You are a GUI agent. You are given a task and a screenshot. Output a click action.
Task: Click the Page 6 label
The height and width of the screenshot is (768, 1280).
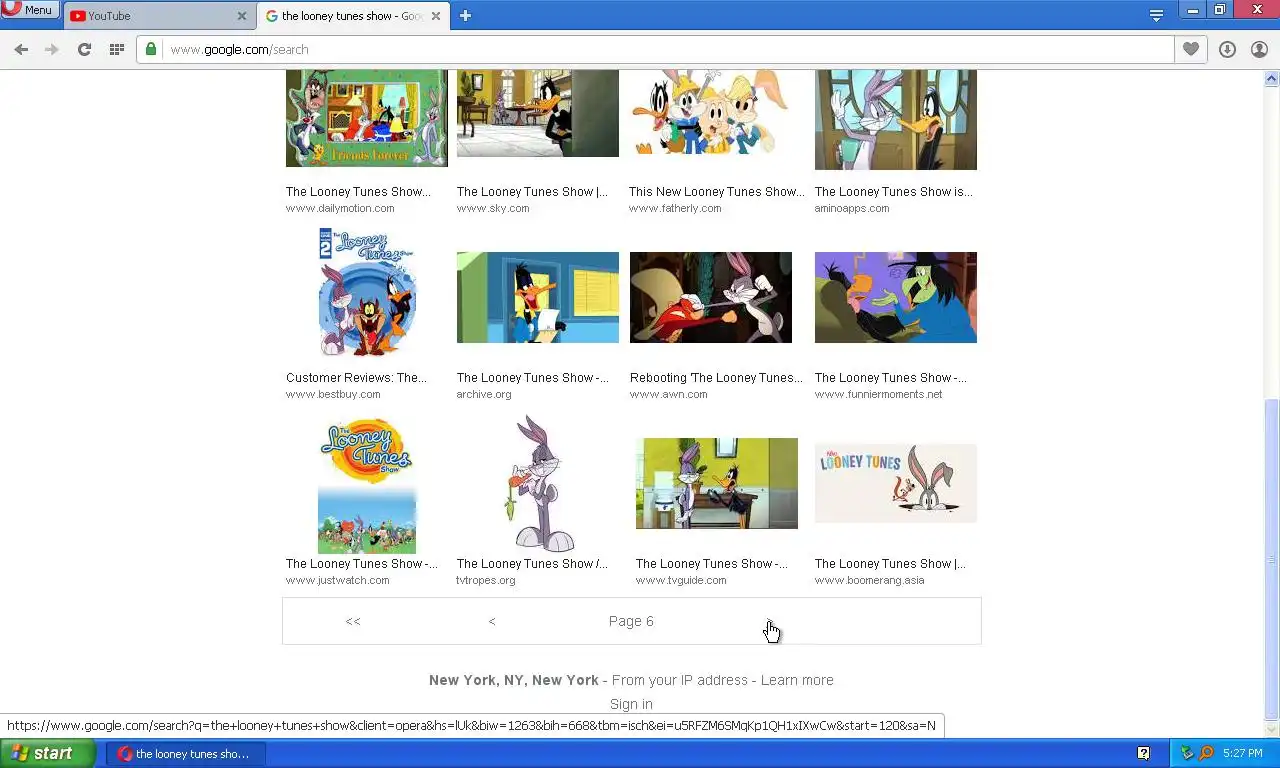[x=631, y=621]
